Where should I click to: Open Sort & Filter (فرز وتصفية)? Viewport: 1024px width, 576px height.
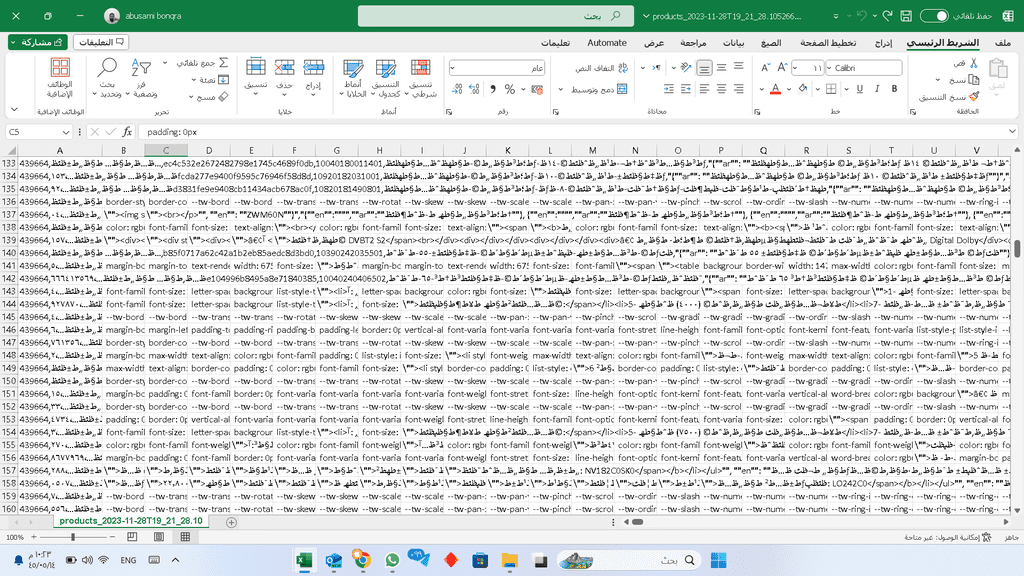pos(143,78)
